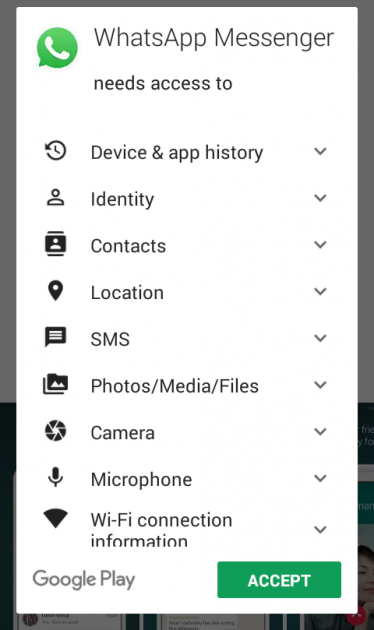Expand Device & app history permission details

[x=320, y=151]
